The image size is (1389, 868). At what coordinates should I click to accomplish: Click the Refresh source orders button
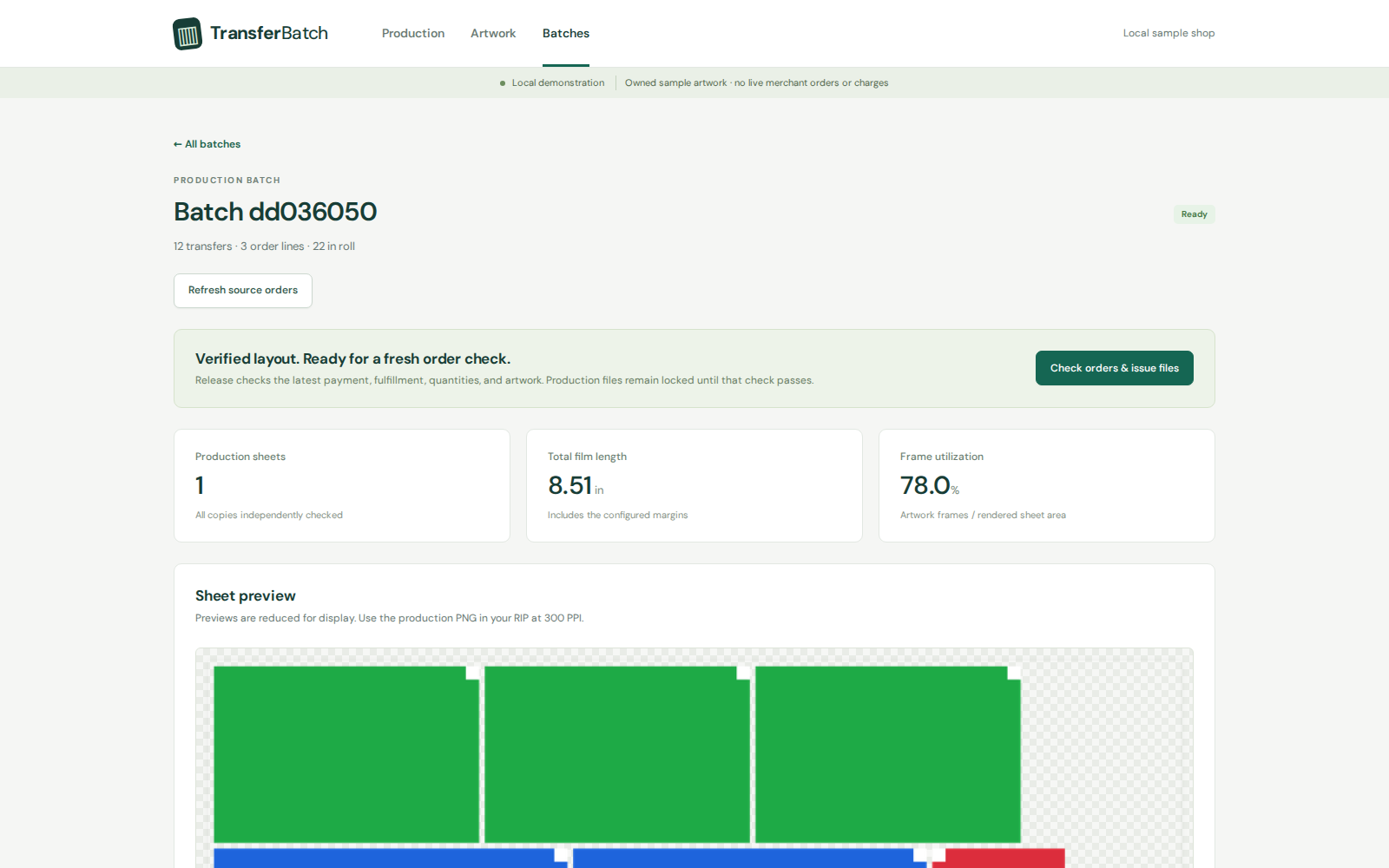tap(243, 291)
